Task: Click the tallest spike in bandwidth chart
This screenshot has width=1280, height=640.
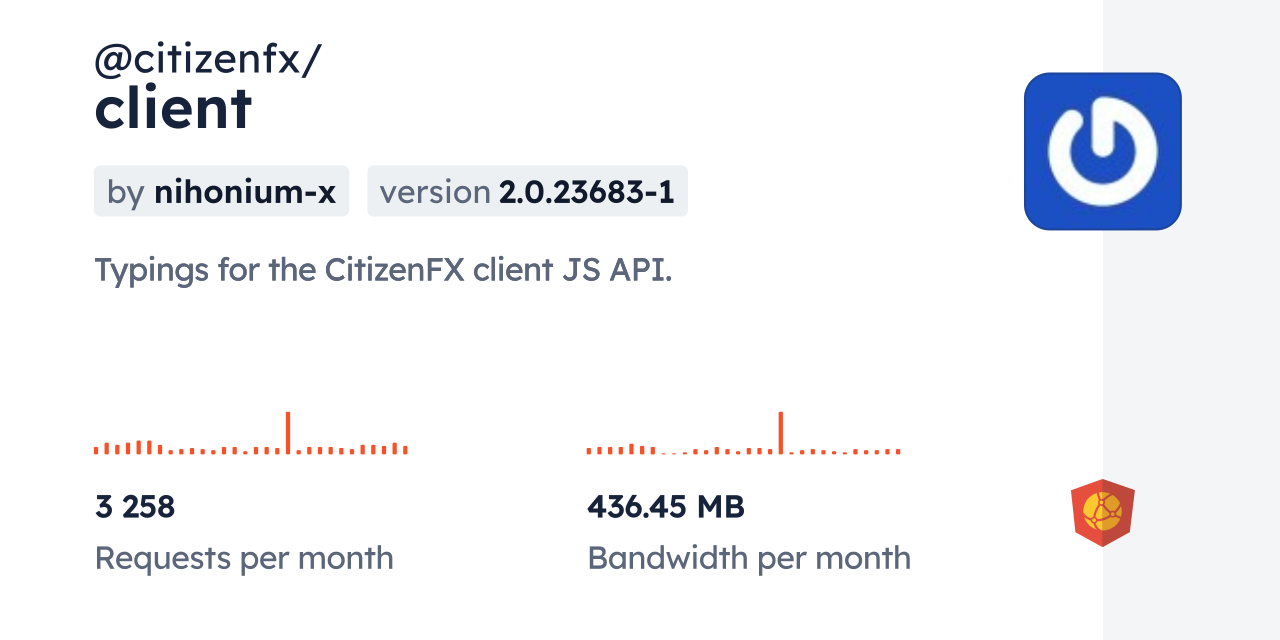Action: (x=780, y=433)
